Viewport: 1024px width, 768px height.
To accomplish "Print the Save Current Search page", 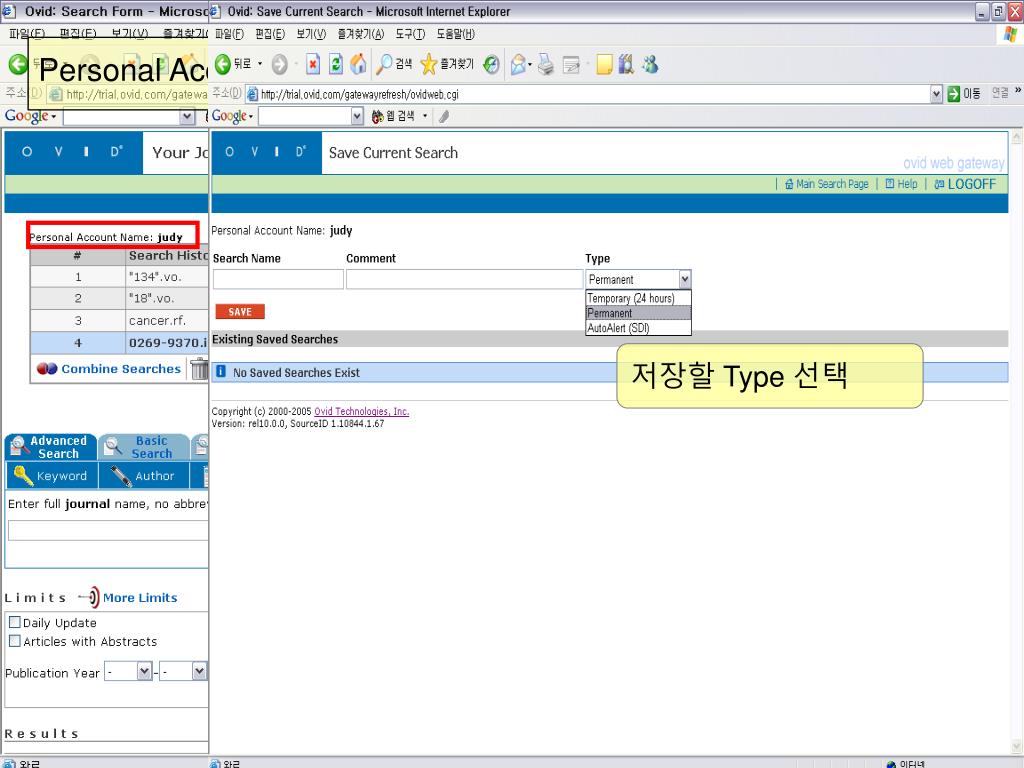I will [546, 64].
